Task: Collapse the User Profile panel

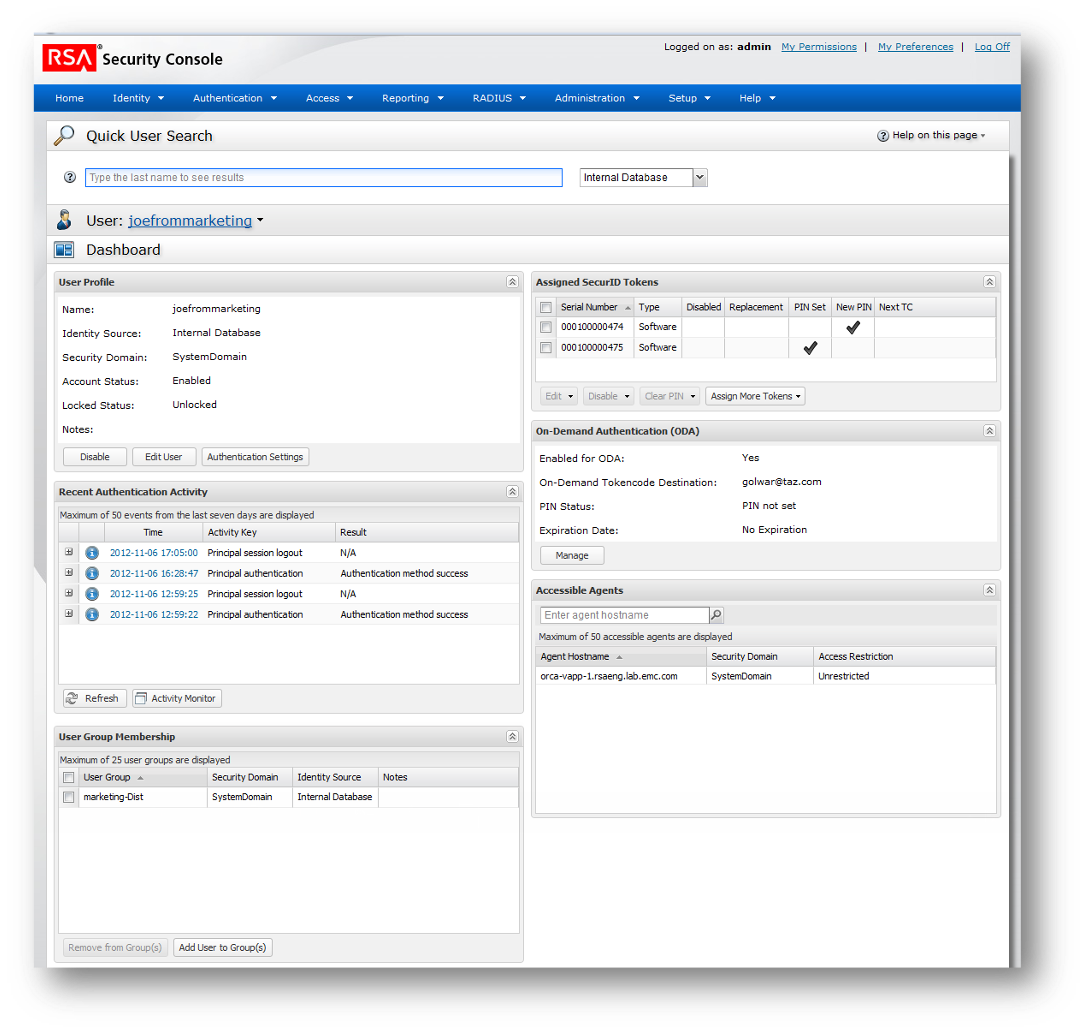Action: 512,283
